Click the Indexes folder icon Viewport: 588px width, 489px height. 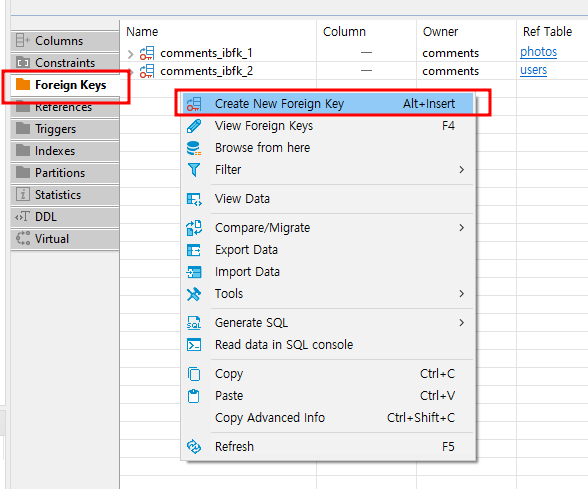pyautogui.click(x=22, y=150)
